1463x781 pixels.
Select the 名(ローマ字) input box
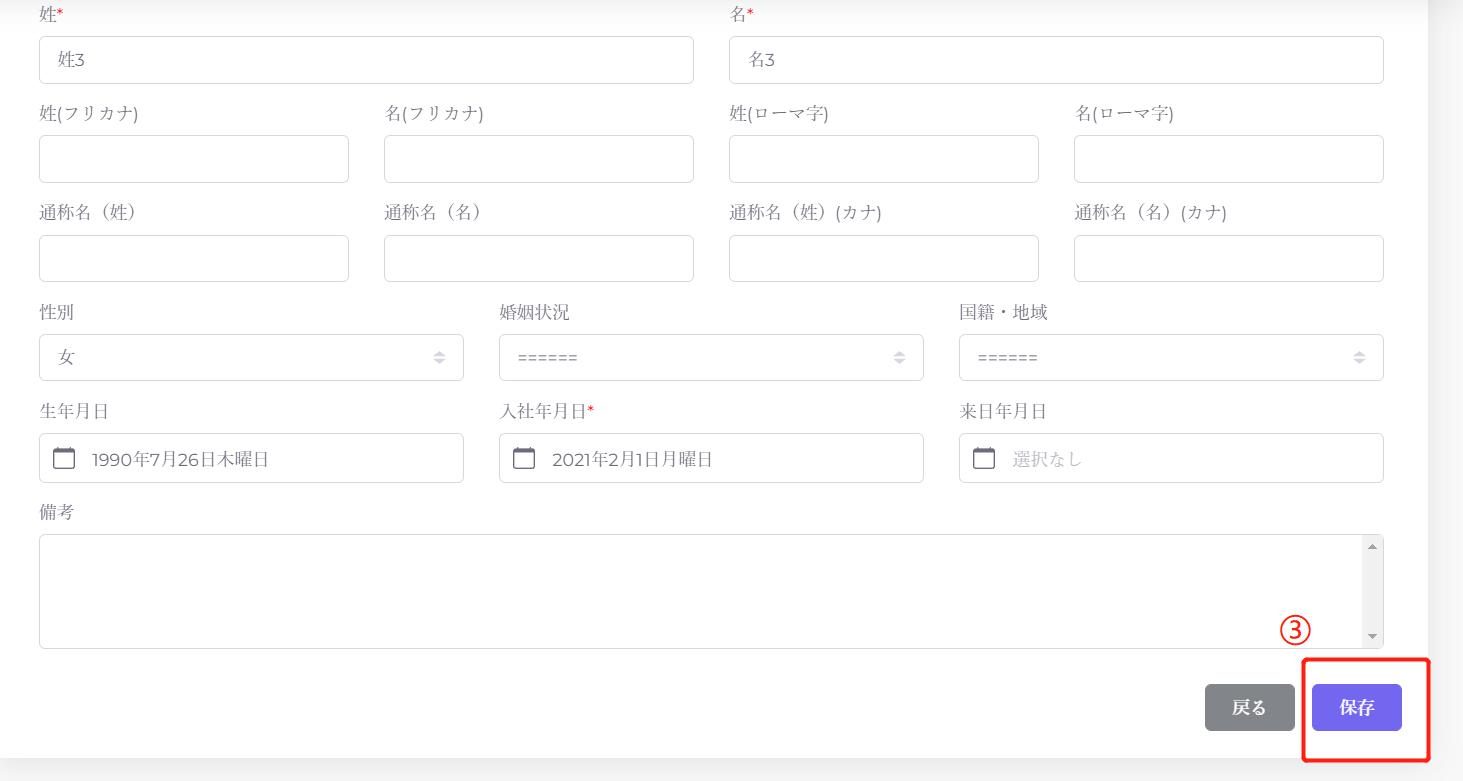point(1229,159)
